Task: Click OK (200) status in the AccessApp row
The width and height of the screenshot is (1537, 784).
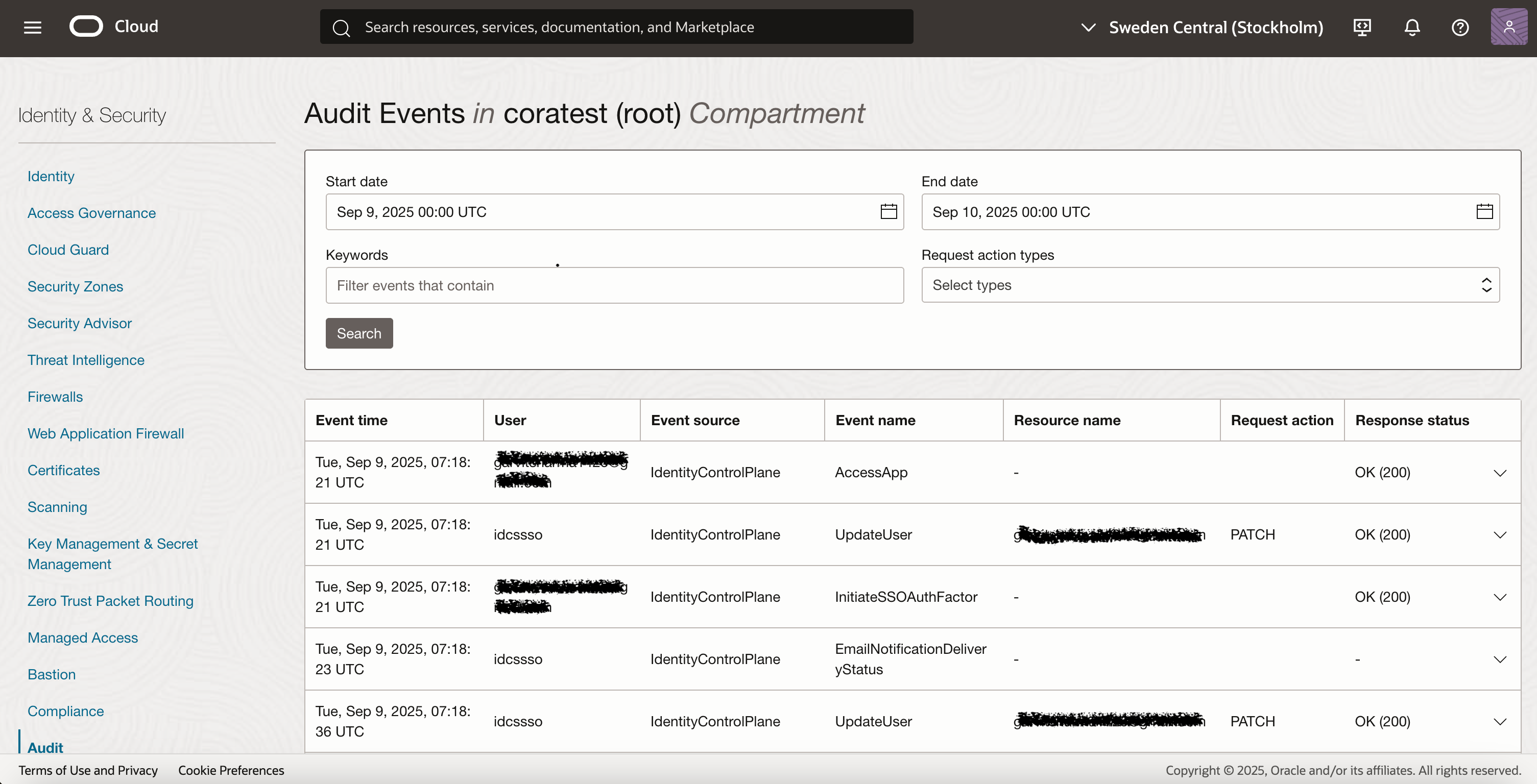Action: coord(1382,472)
